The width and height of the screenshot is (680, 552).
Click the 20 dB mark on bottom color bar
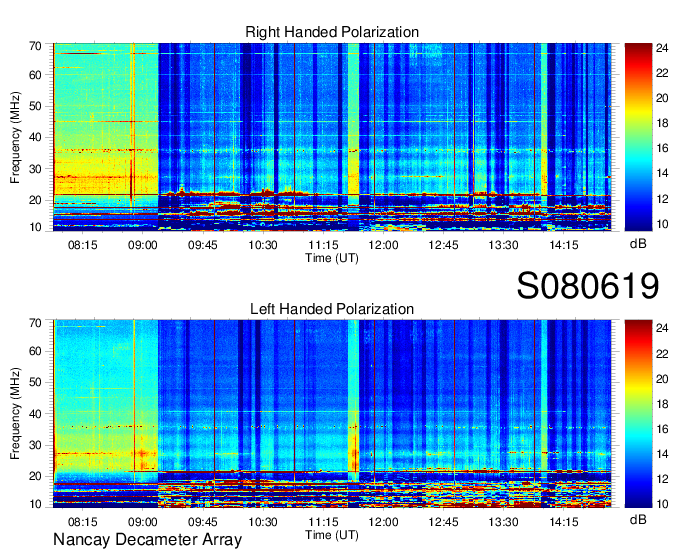pyautogui.click(x=662, y=379)
